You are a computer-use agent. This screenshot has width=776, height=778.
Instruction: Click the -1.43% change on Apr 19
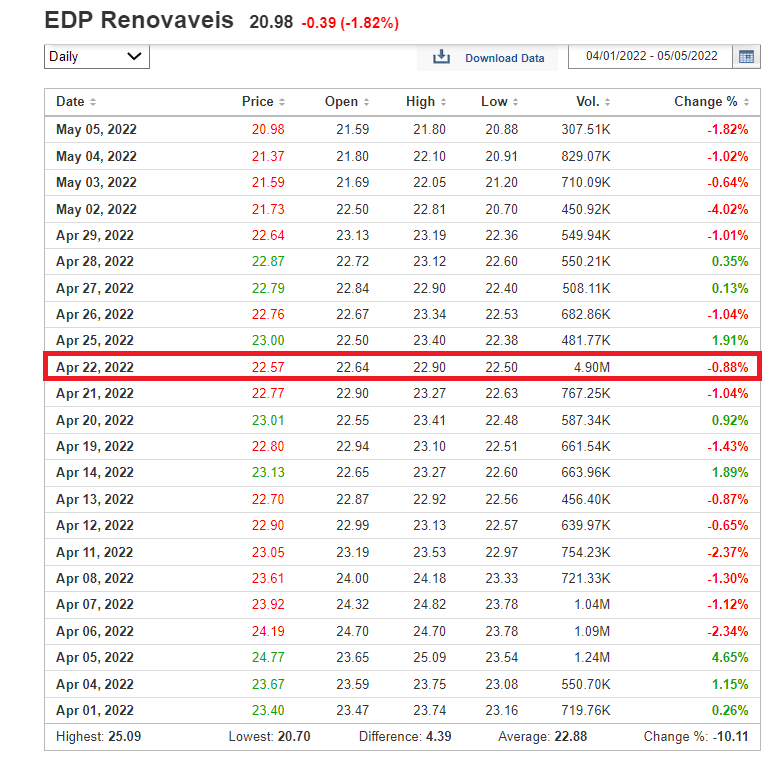coord(727,447)
